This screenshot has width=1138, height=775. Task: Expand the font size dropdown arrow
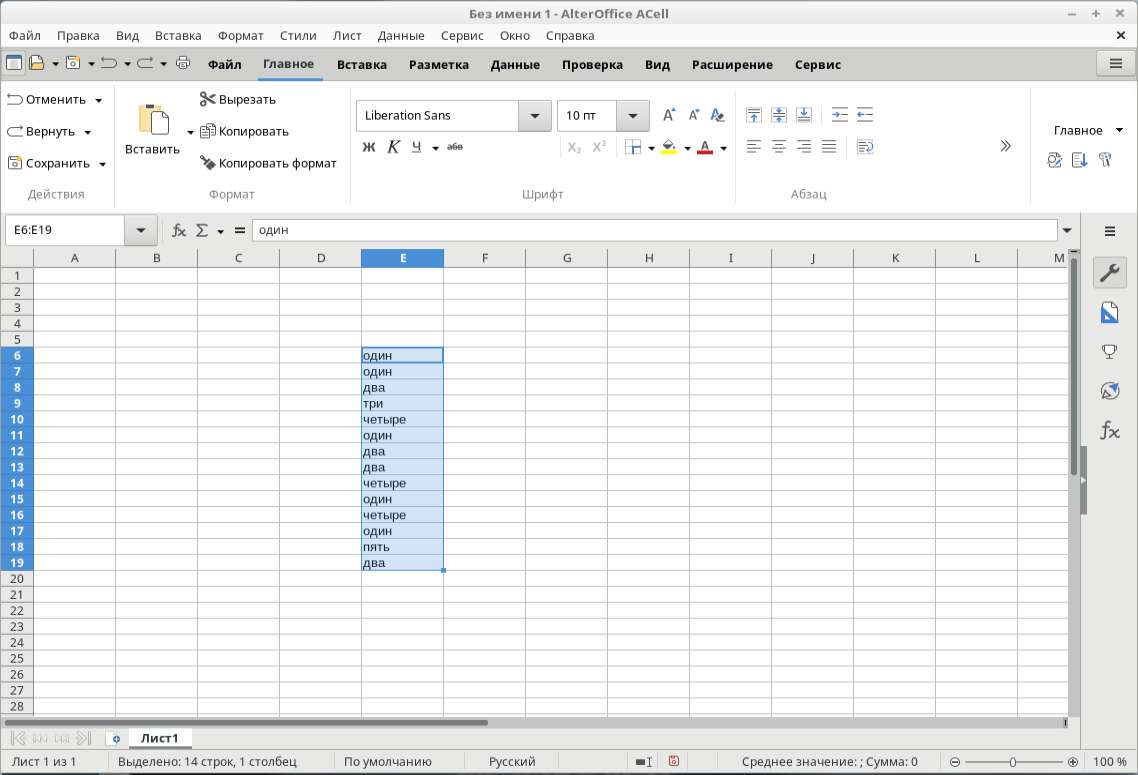(633, 115)
